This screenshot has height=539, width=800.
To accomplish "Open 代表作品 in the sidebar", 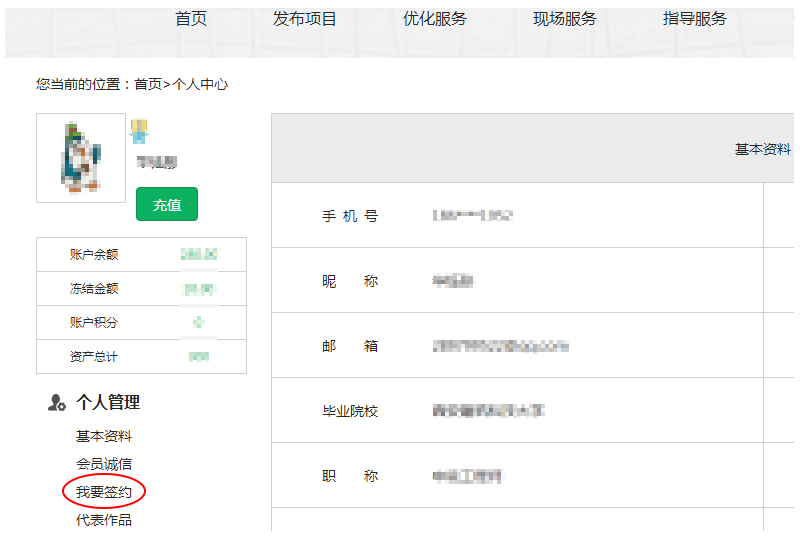I will click(104, 520).
